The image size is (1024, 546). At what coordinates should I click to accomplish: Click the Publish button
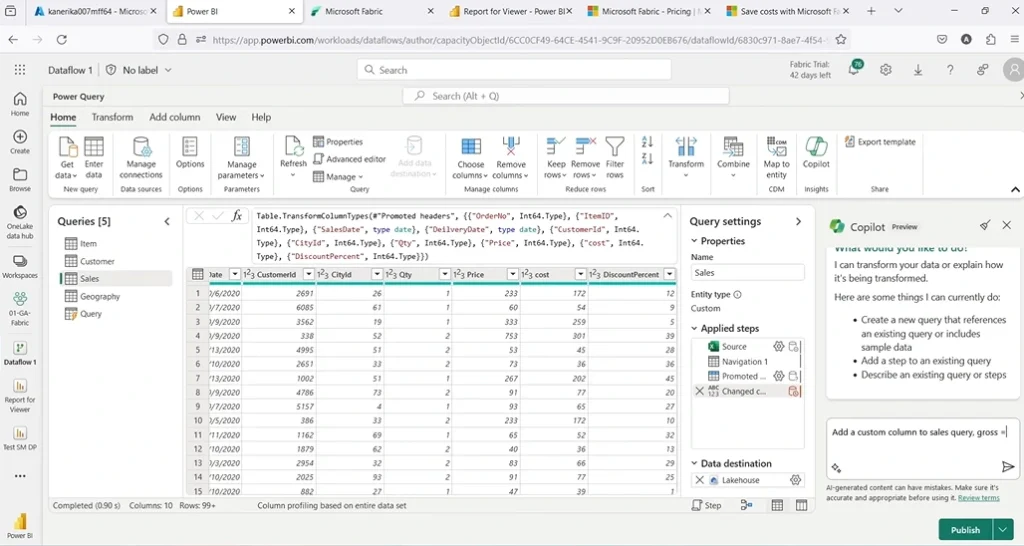(965, 530)
